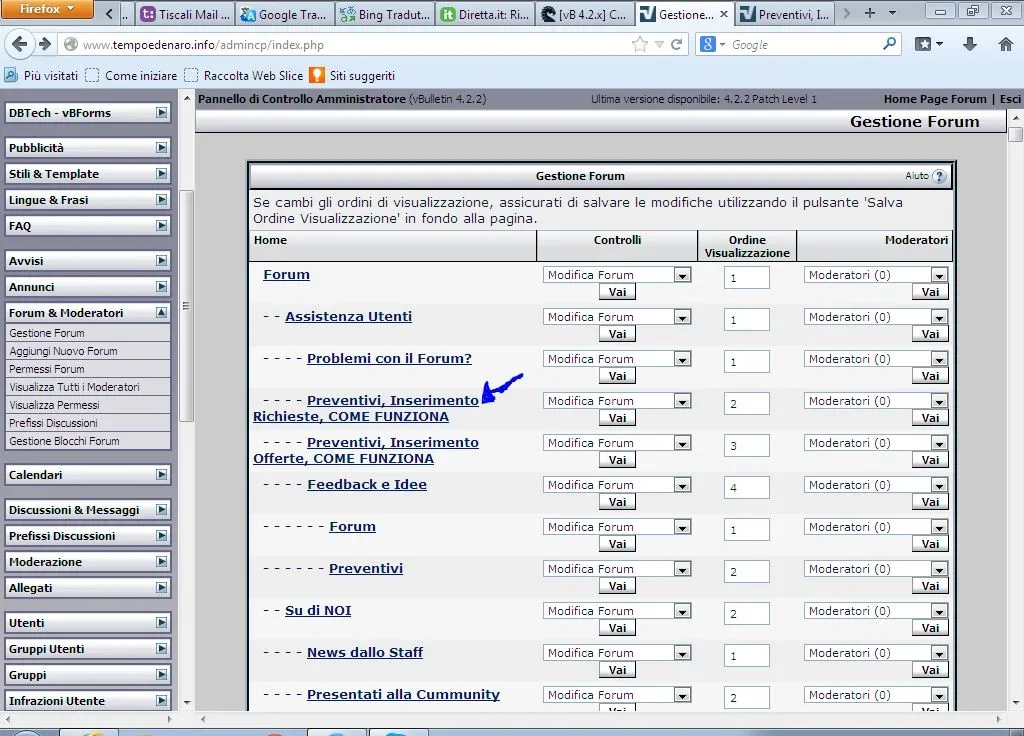Open Moderatori dropdown for Su di NOI
Viewport: 1024px width, 736px height.
876,611
